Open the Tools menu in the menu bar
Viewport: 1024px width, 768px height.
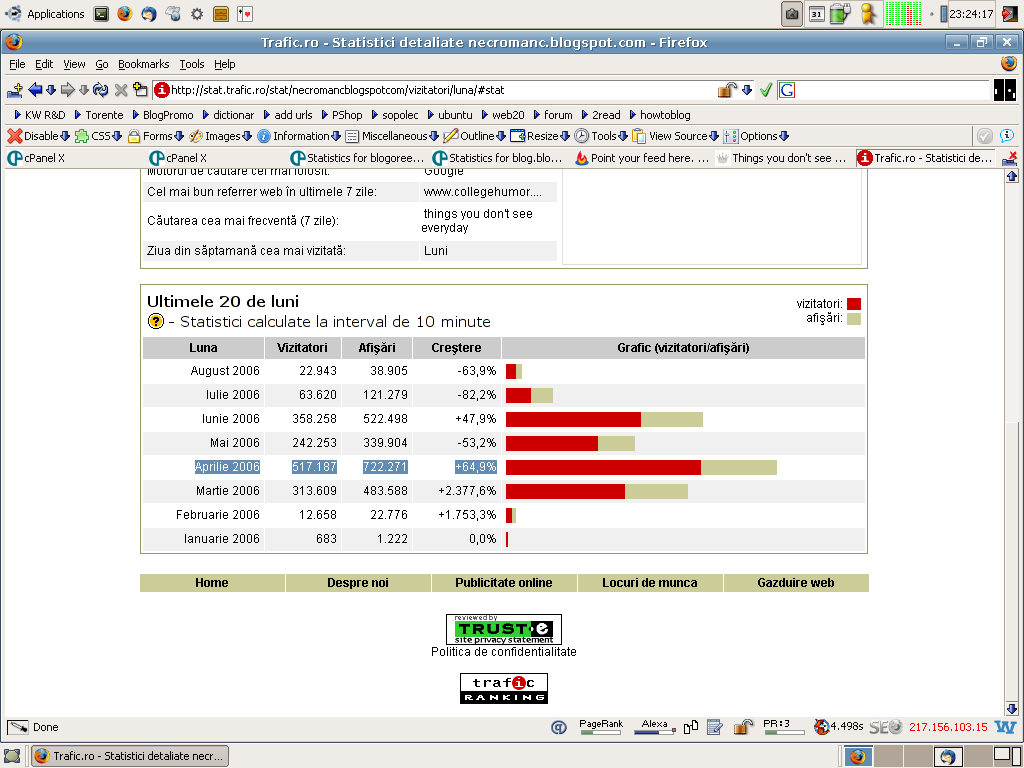(x=192, y=64)
